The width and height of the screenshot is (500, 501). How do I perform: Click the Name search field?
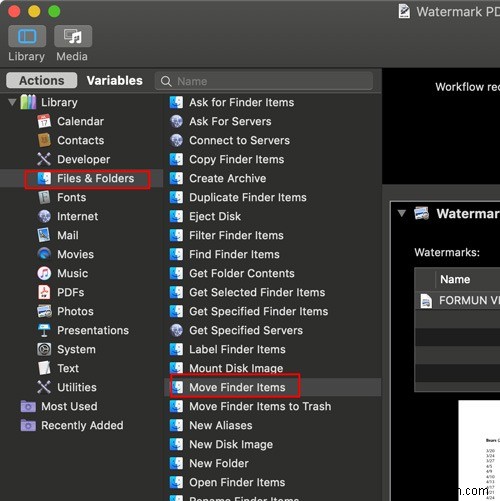264,81
